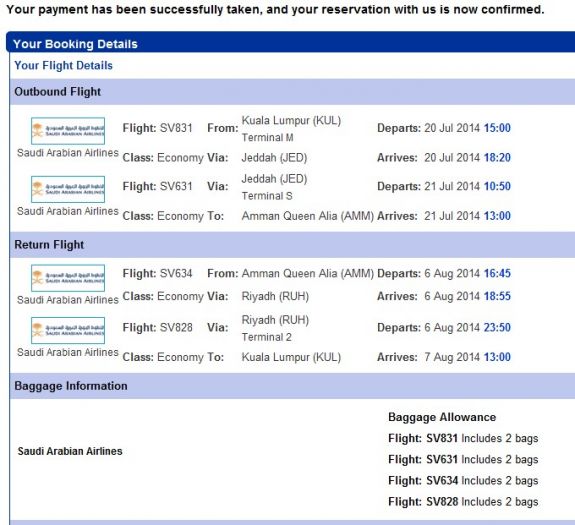
Task: Click the 16:45 departure time from Amman
Action: [497, 273]
